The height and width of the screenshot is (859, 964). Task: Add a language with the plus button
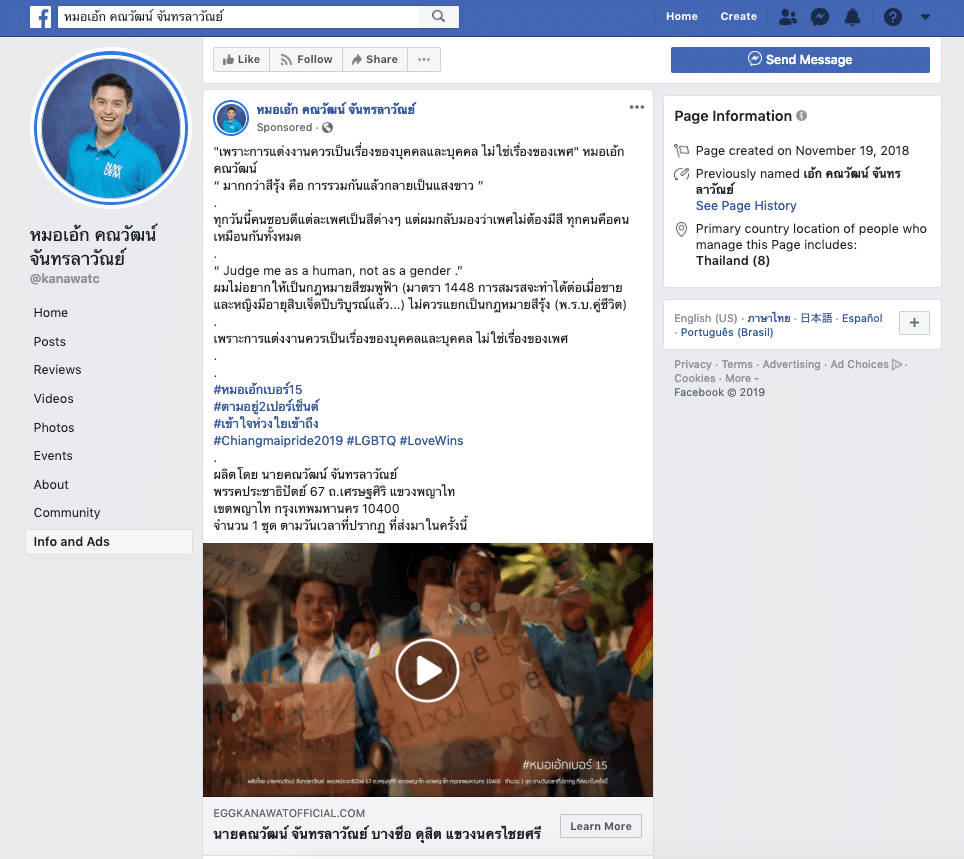(x=915, y=322)
